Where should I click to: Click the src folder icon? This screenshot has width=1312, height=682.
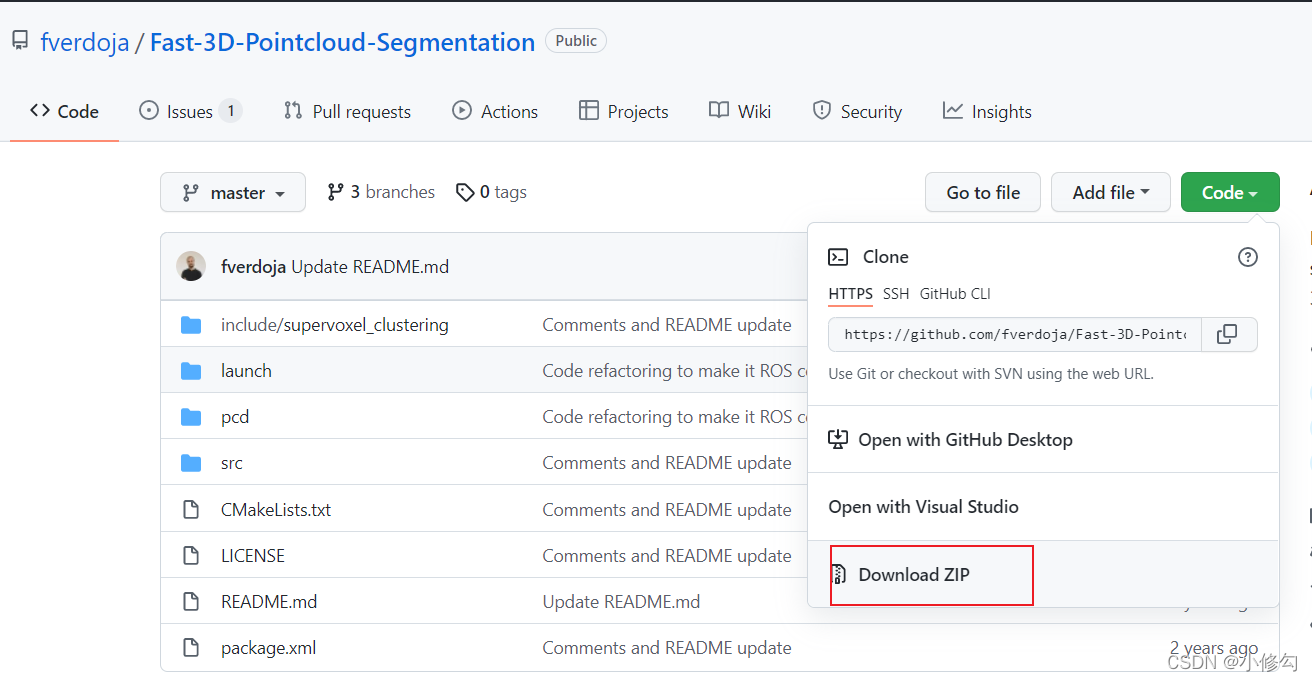191,463
